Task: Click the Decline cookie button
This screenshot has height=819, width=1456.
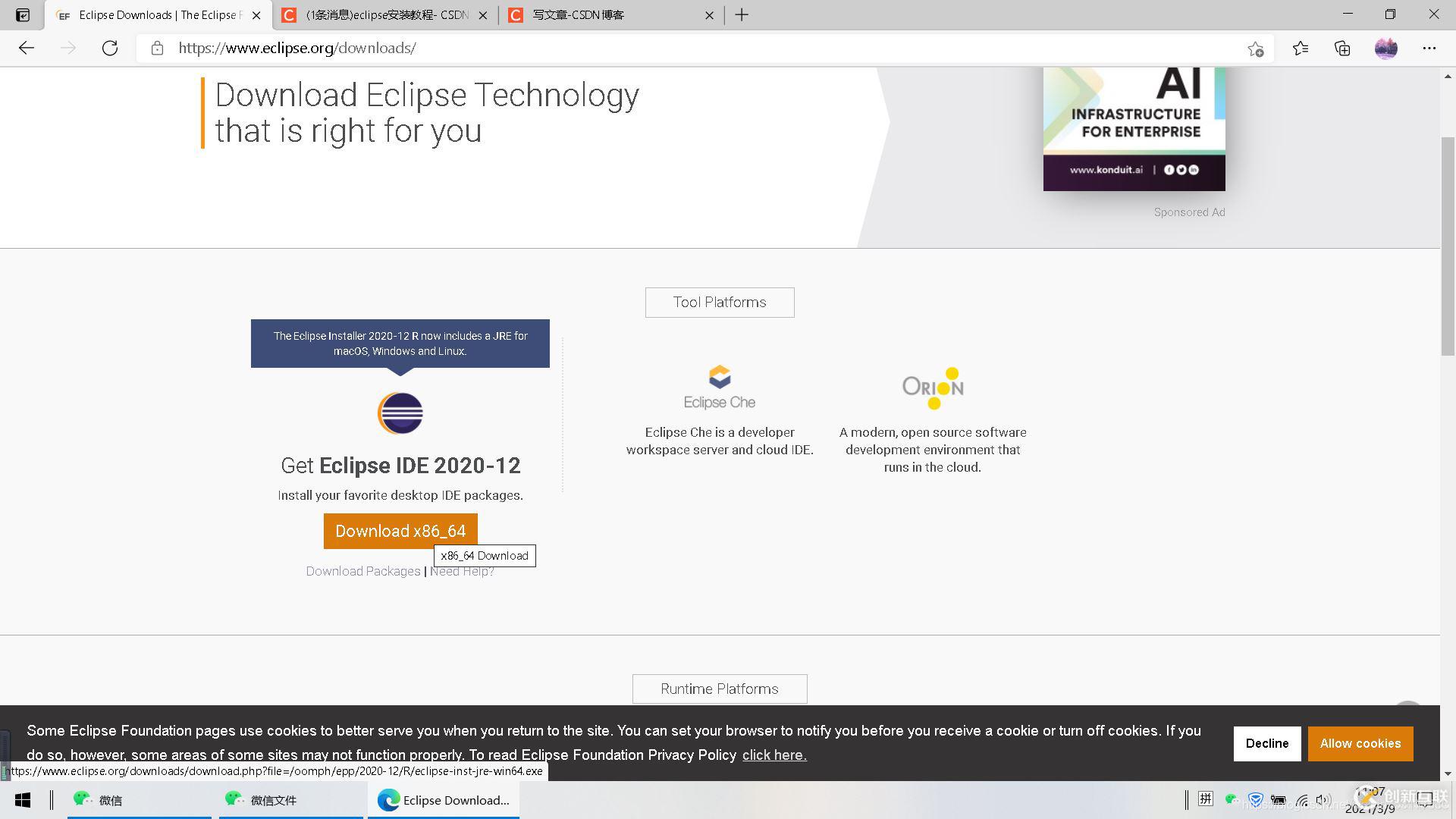Action: [x=1267, y=743]
